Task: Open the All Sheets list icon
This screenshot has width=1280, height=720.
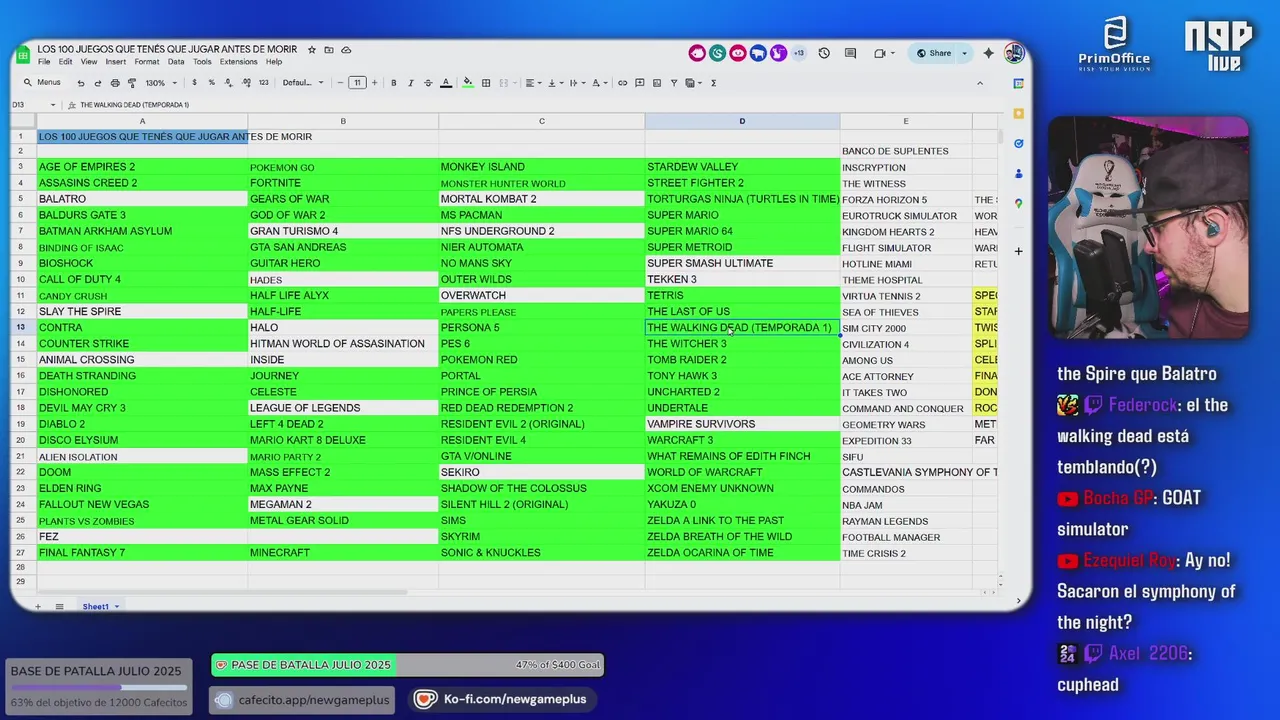Action: [59, 607]
